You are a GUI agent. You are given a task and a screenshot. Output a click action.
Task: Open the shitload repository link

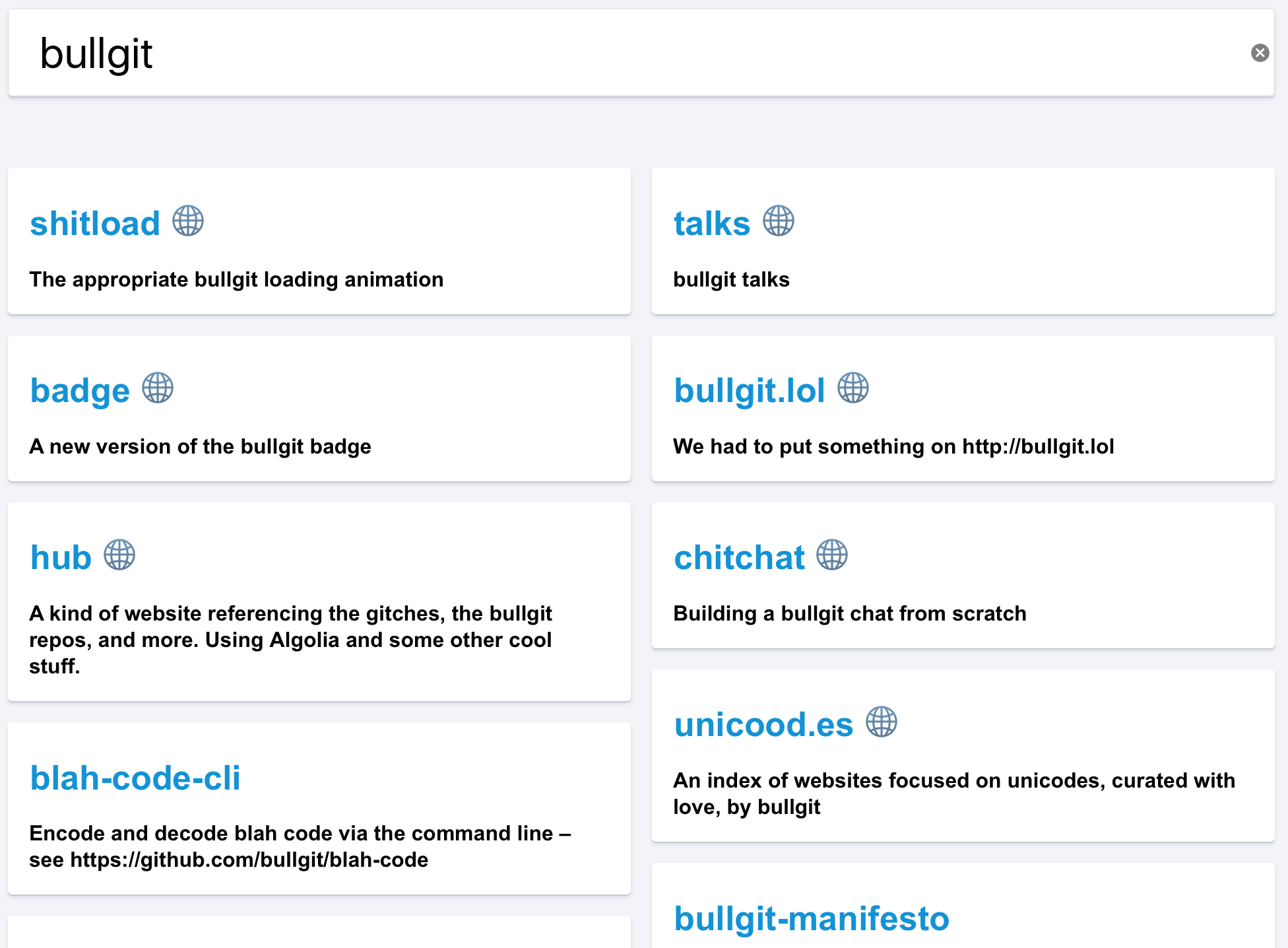click(95, 223)
